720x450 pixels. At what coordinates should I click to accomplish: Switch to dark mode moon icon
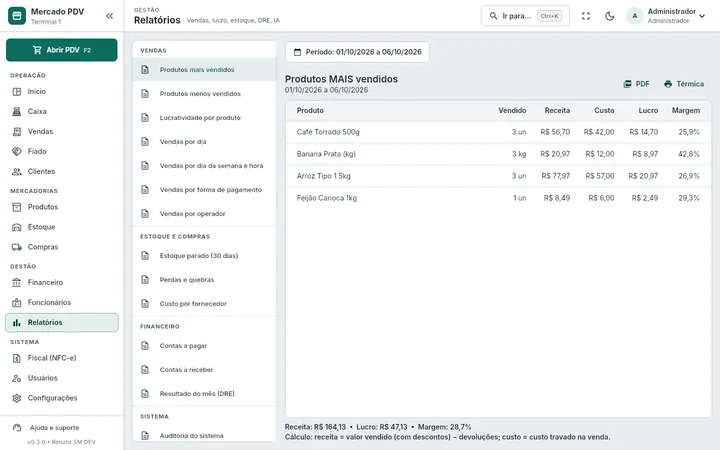(x=609, y=16)
